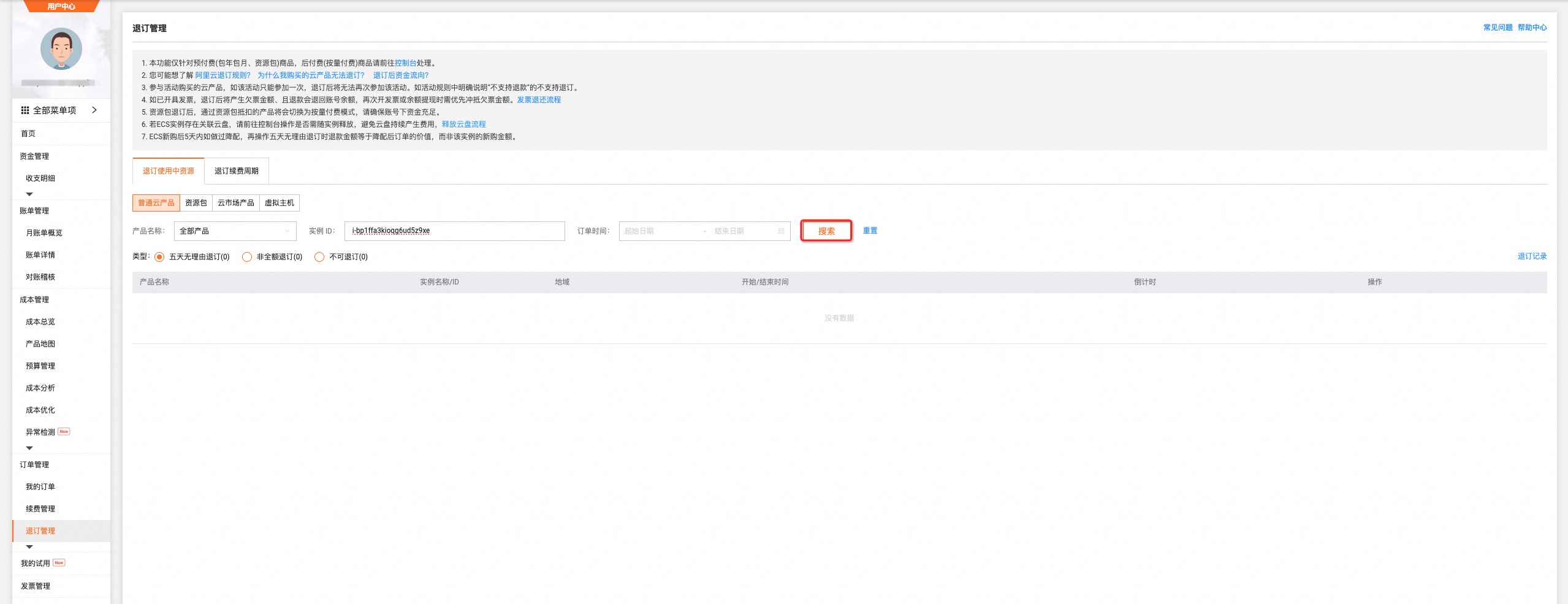Screen dimensions: 1568x604
Task: Select 不可退订(0) radio button
Action: 319,257
